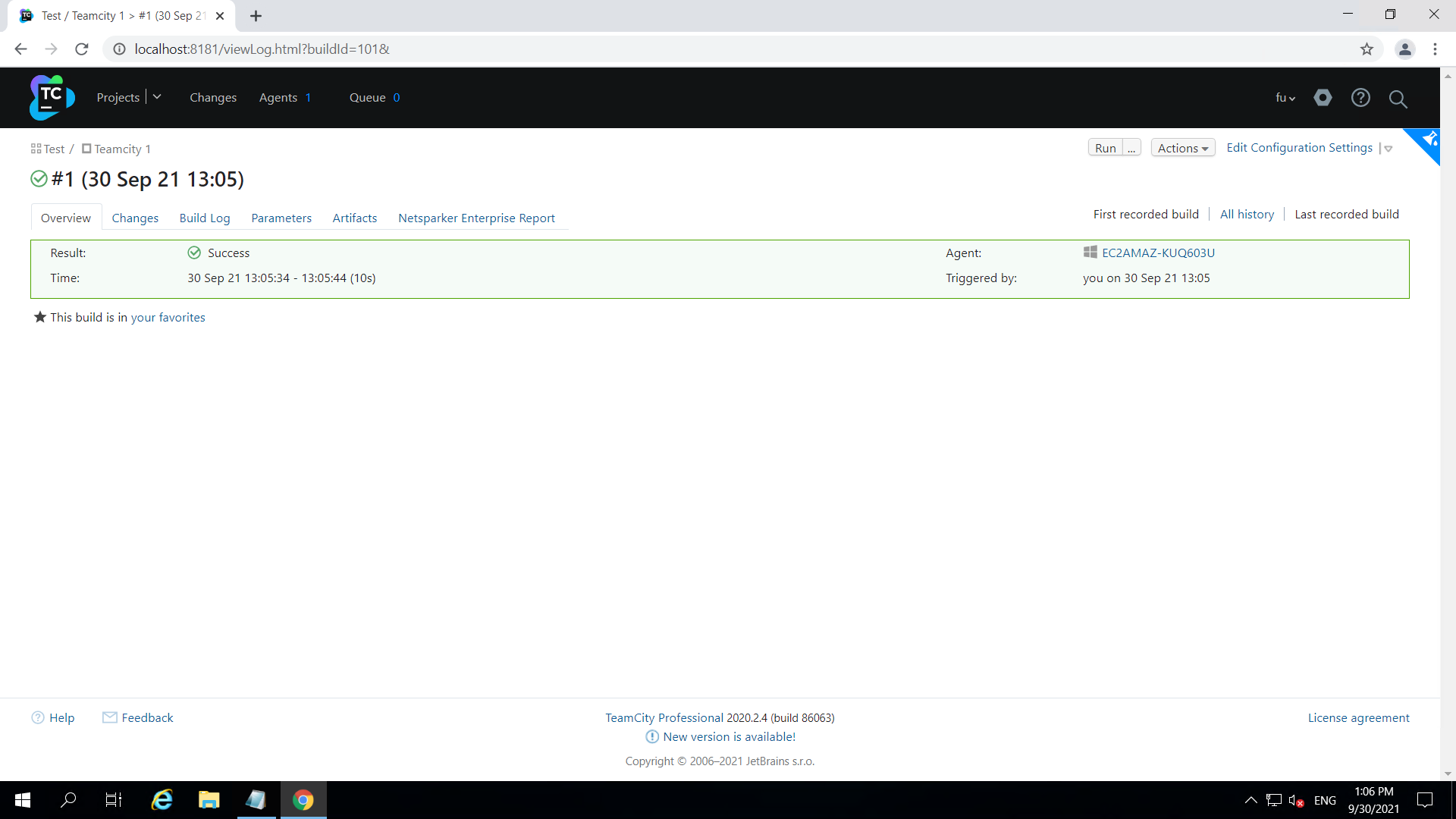
Task: Open agent EC2AMAZ-KUQ603U link
Action: (x=1158, y=253)
